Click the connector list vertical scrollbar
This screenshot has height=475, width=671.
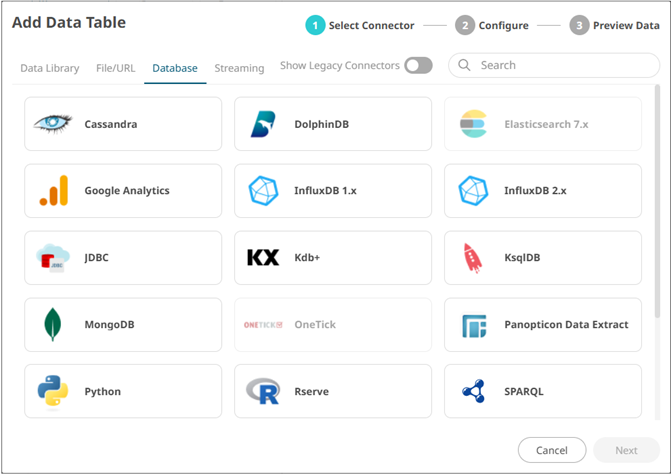pyautogui.click(x=657, y=200)
